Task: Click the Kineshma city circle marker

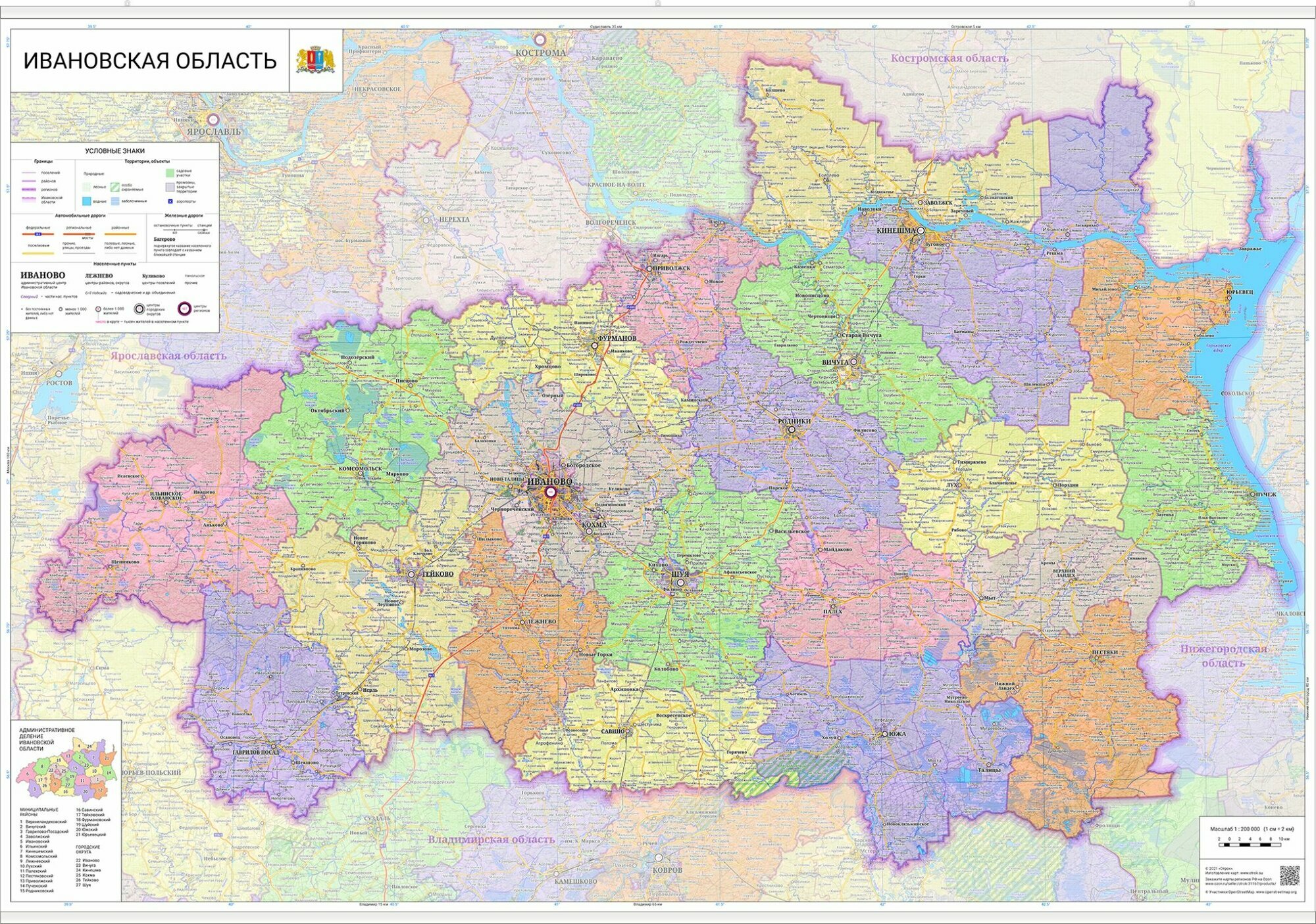Action: (921, 231)
